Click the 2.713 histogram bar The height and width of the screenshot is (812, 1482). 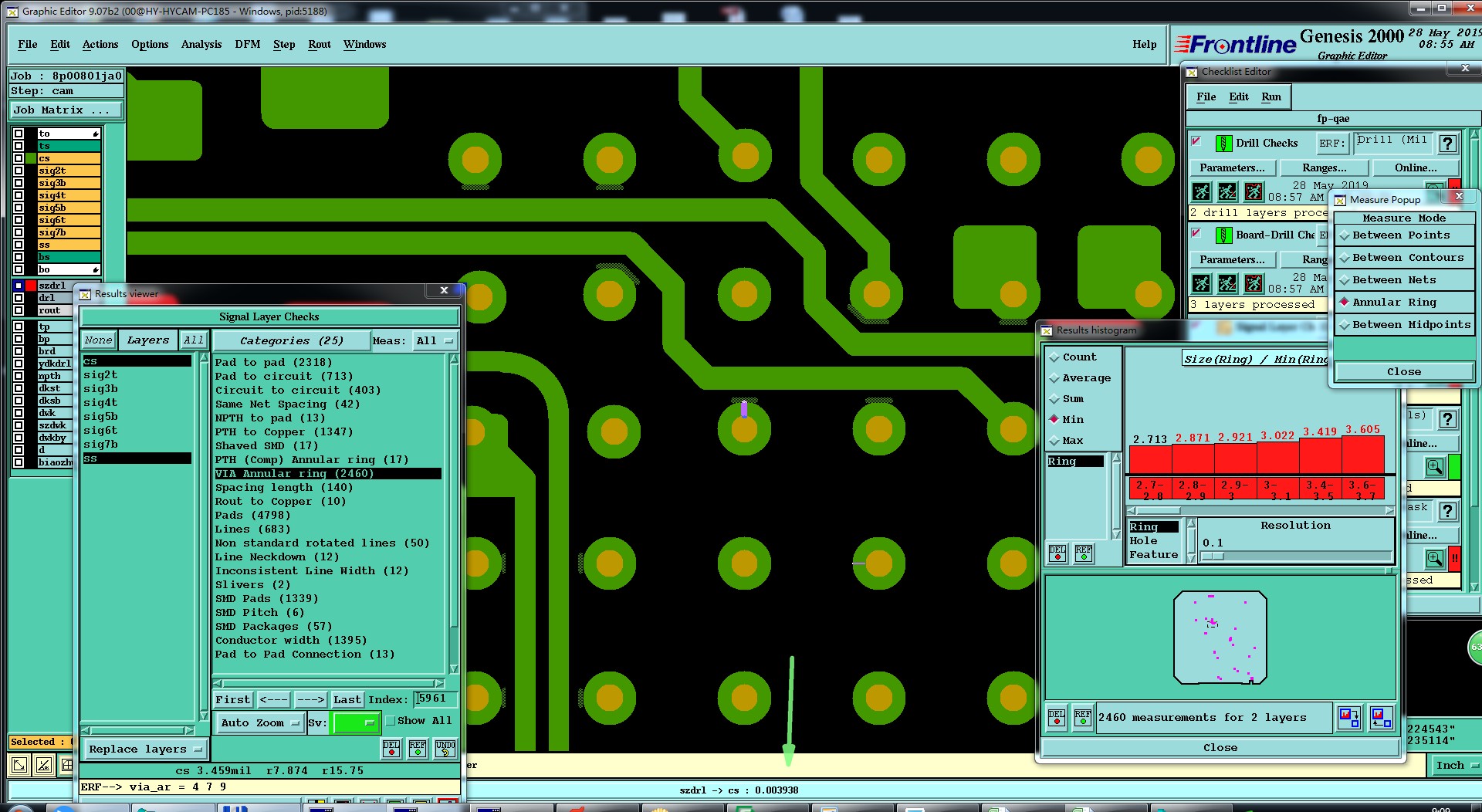(1150, 460)
